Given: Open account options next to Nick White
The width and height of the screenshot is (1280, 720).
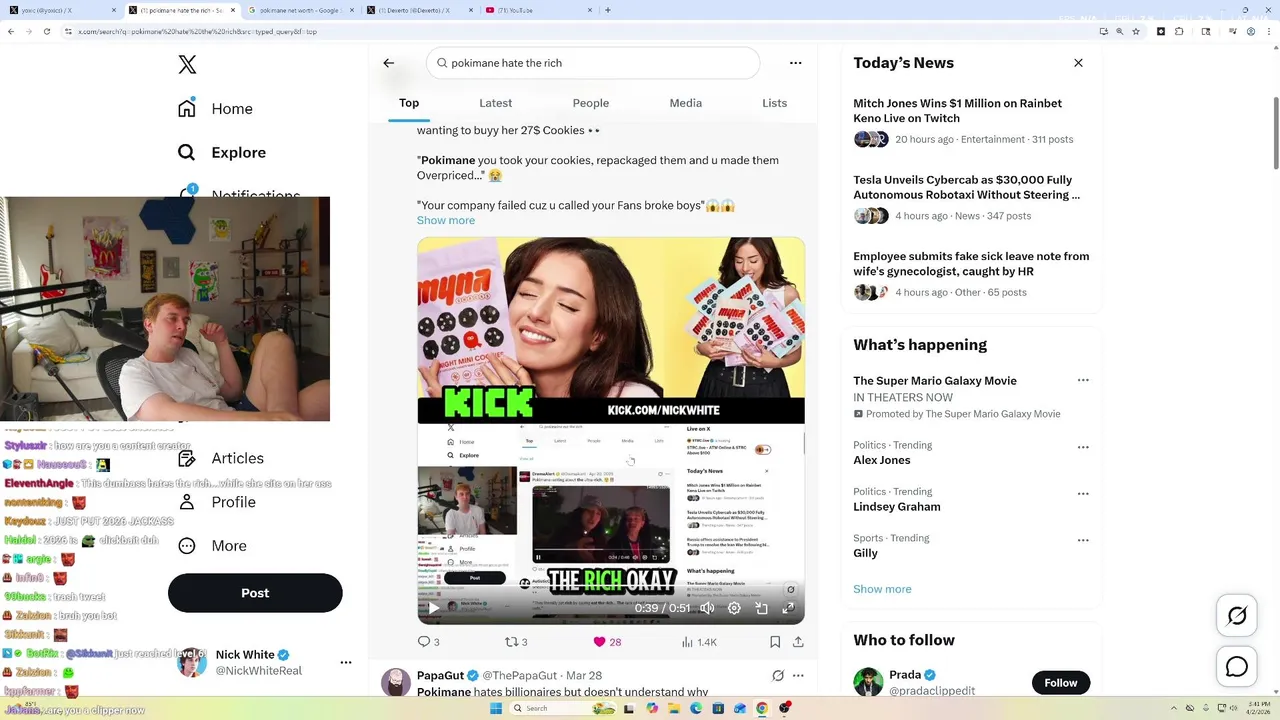Looking at the screenshot, I should coord(346,662).
